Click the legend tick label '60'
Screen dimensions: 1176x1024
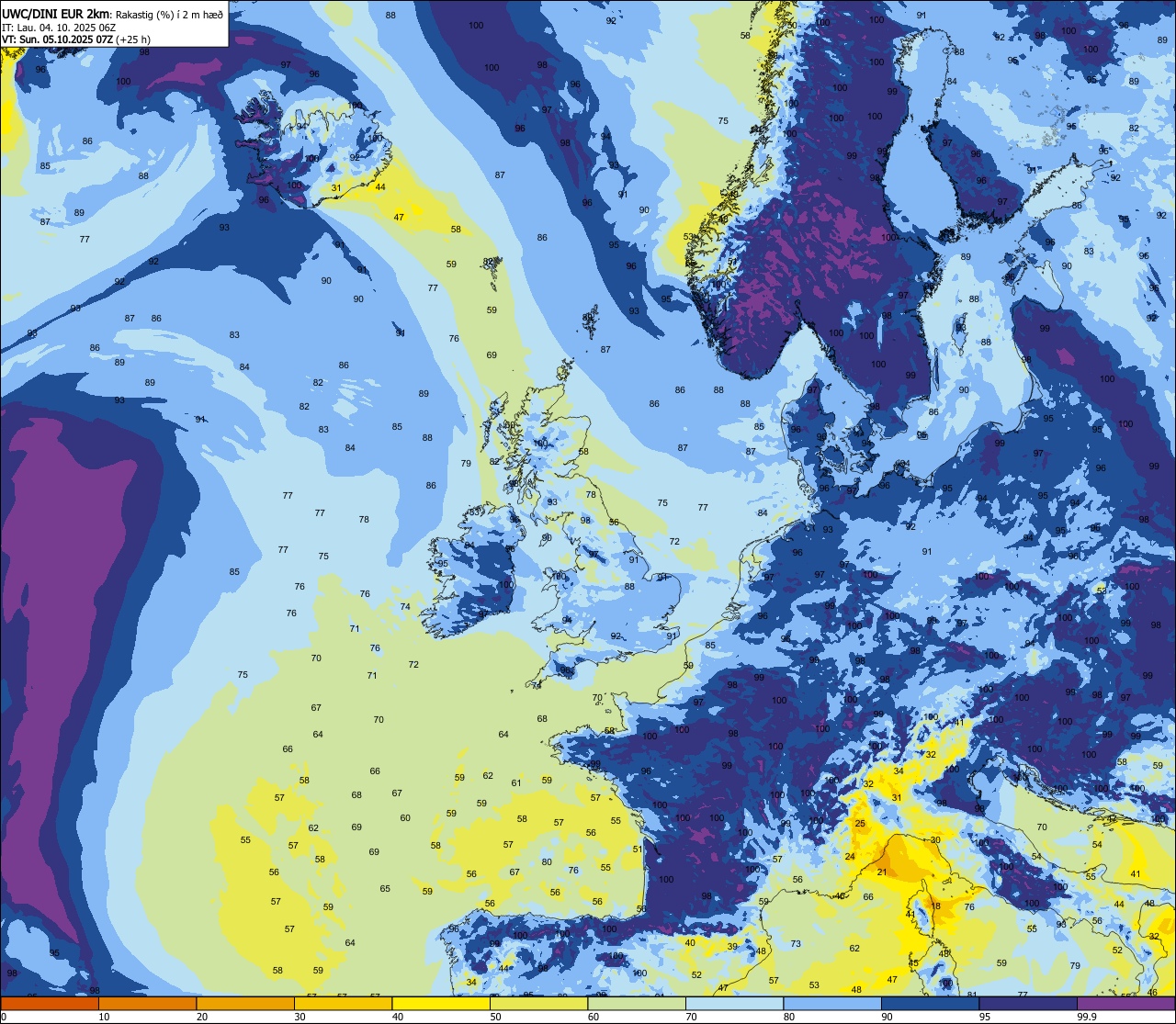tap(594, 1017)
